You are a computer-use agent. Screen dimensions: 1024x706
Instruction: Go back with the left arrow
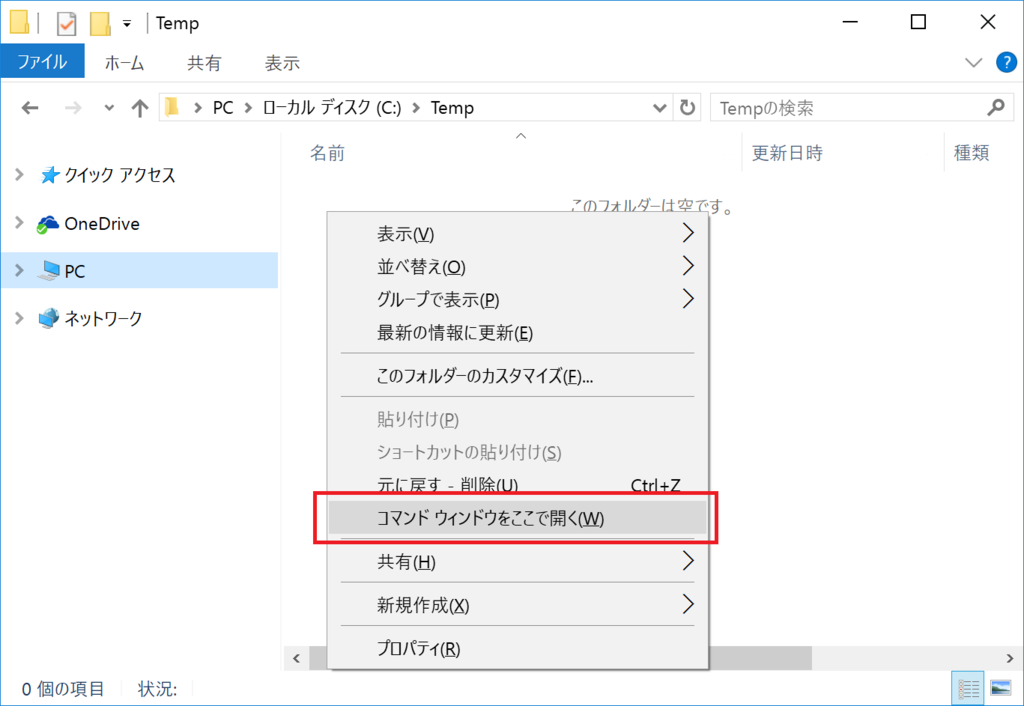click(30, 108)
